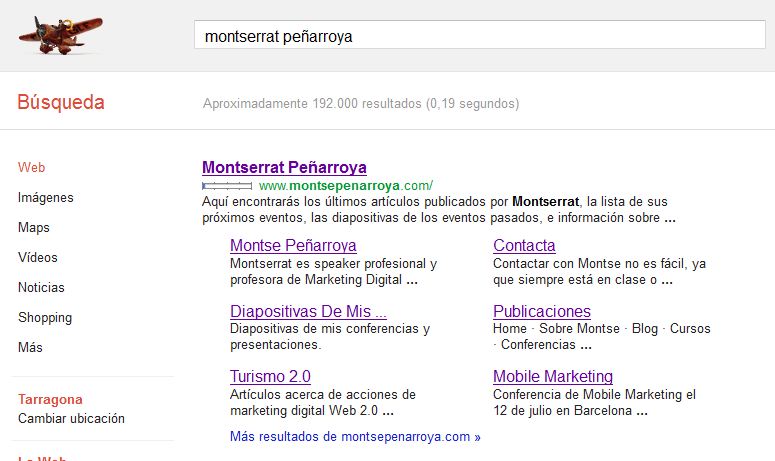Click Cambiar ubicación link
Image resolution: width=775 pixels, height=461 pixels.
click(x=71, y=418)
